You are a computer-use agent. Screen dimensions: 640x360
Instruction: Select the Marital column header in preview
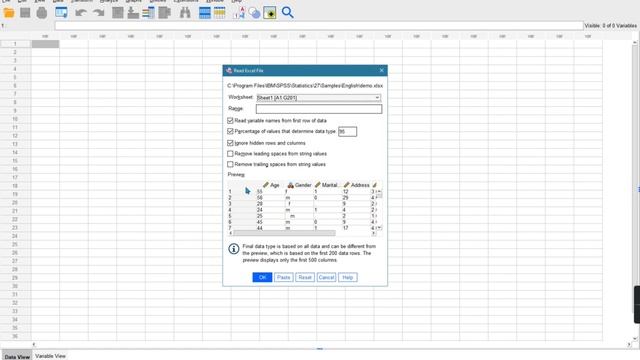[x=327, y=185]
